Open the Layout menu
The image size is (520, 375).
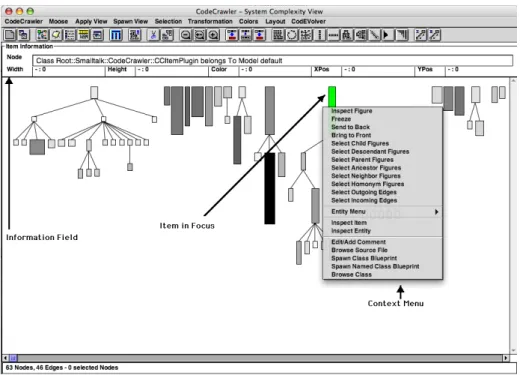coord(275,21)
